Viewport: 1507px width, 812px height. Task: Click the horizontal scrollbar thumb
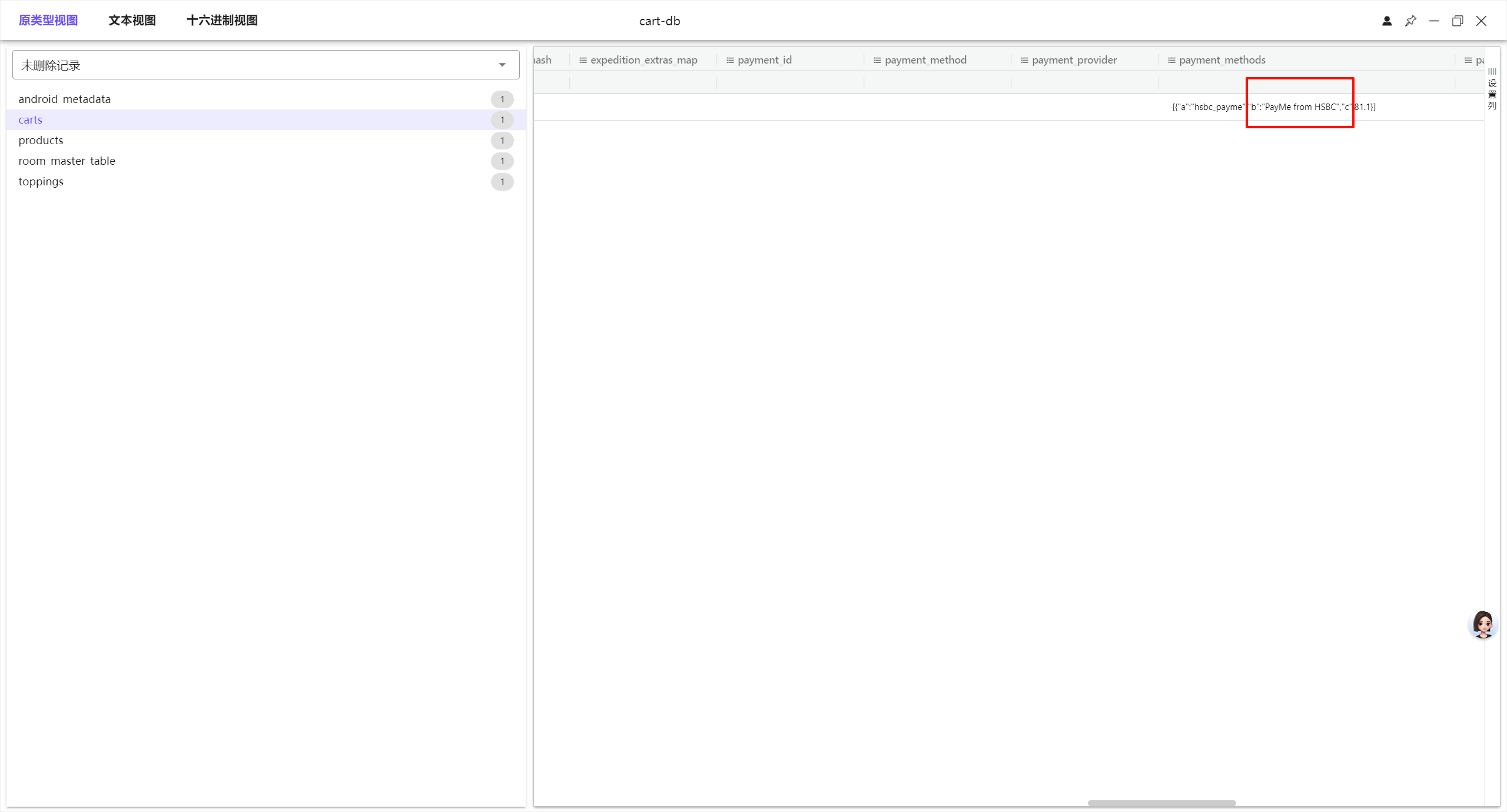click(x=1161, y=803)
